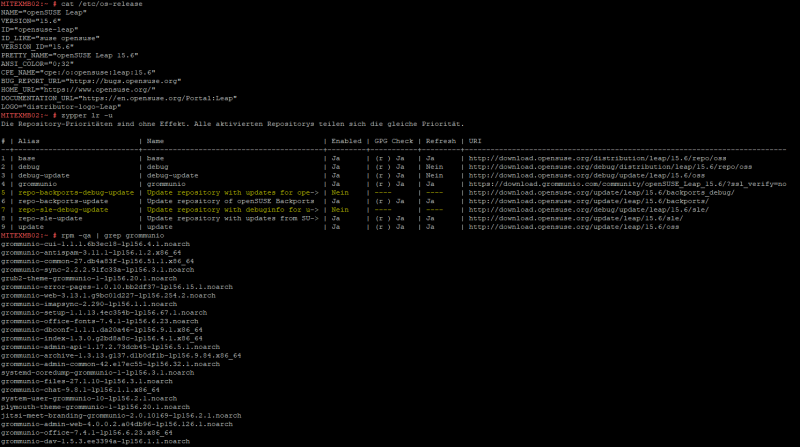Click the grommunio-web package line
Viewport: 800px width, 447px height.
pyautogui.click(x=102, y=295)
